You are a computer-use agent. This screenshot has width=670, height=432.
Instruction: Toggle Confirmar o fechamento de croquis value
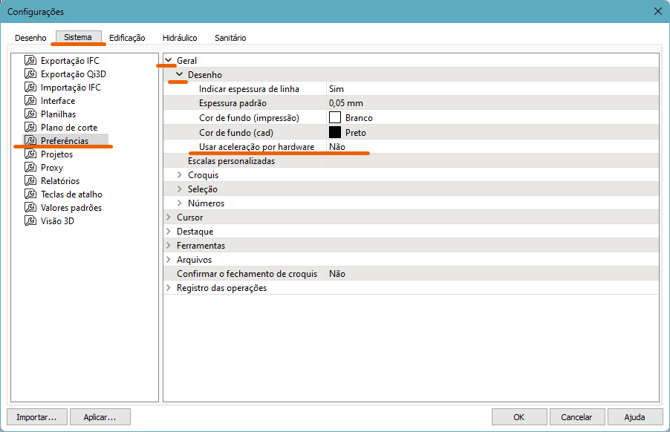click(337, 273)
